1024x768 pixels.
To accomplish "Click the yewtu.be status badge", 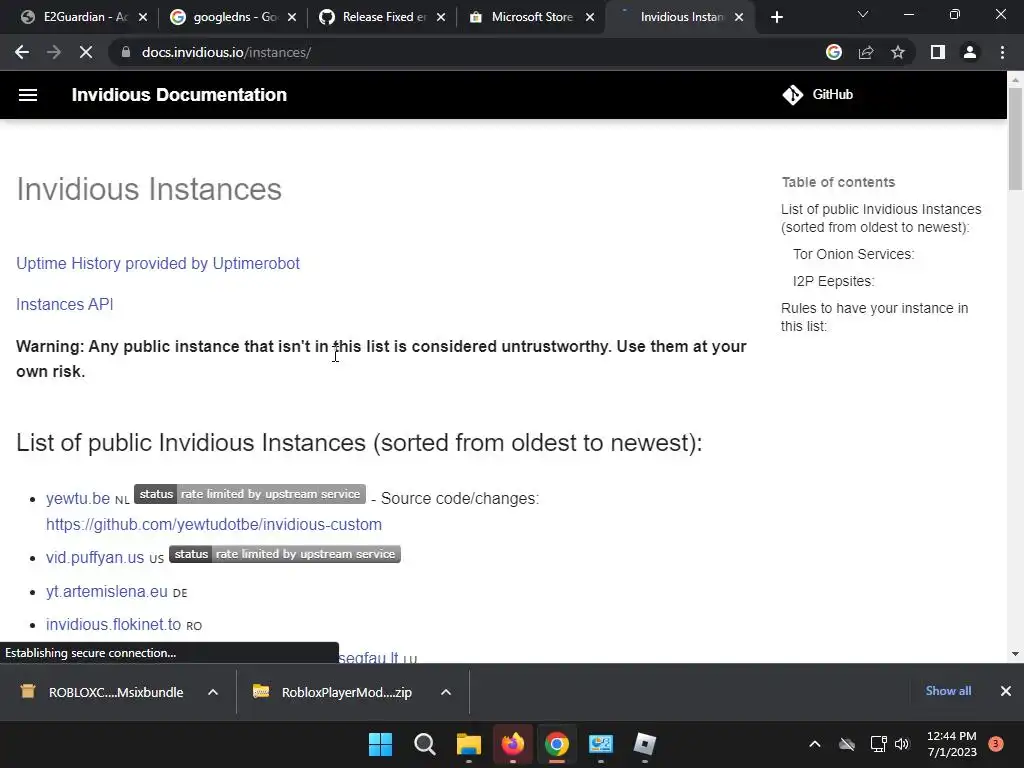I will coord(250,494).
